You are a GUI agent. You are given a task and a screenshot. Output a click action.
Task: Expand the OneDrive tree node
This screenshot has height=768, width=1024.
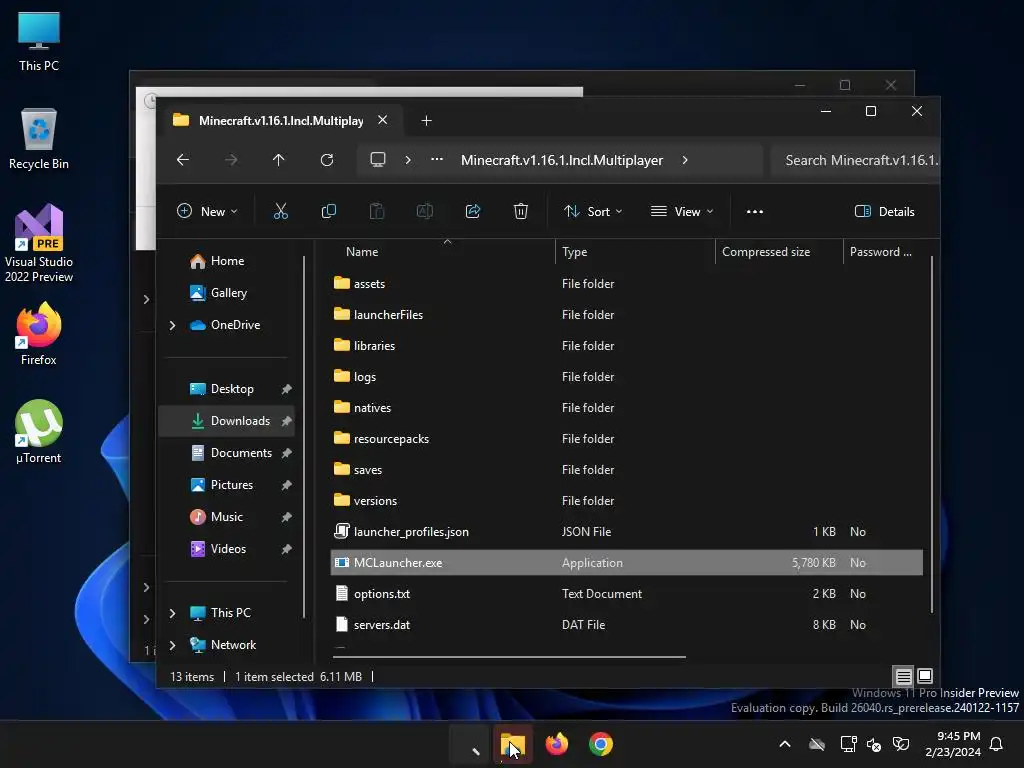click(x=172, y=325)
